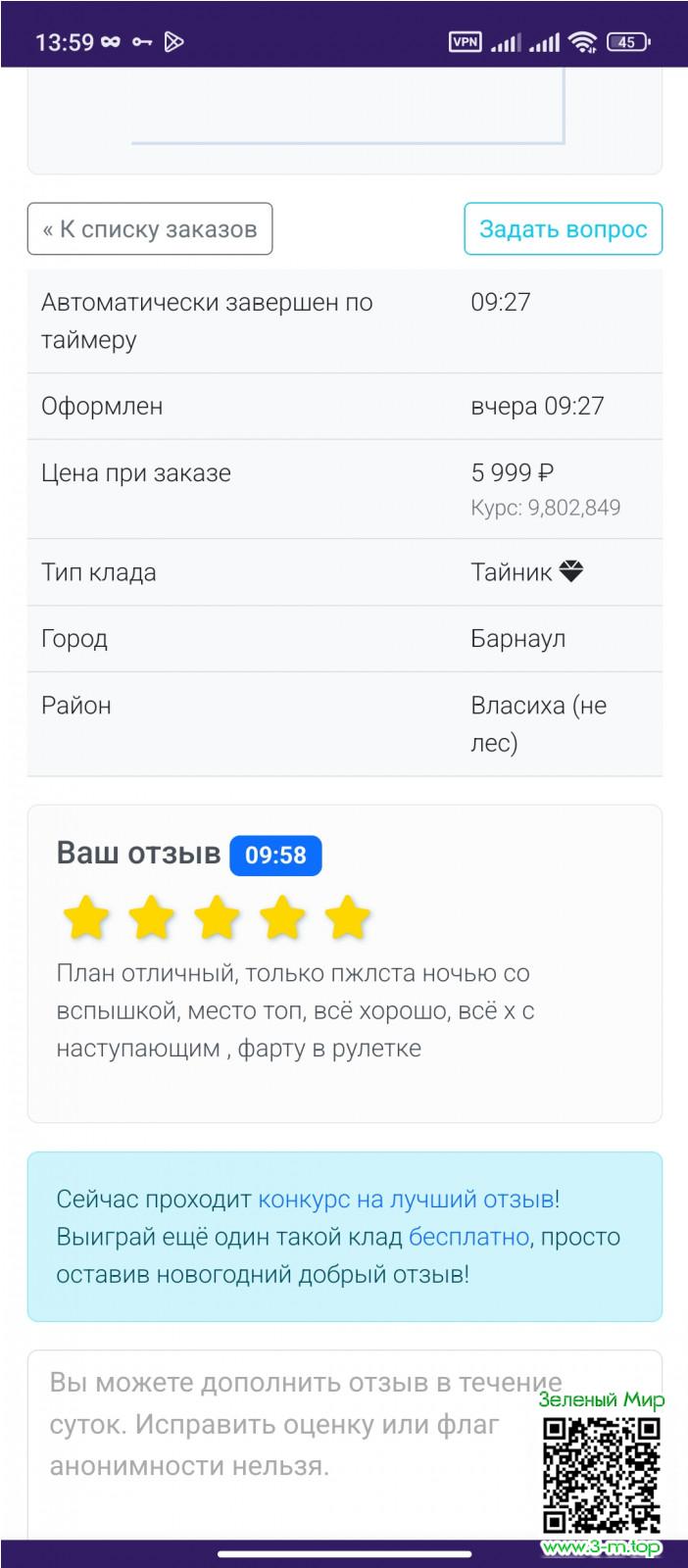Viewport: 688px width, 1568px height.
Task: Go back with «К списку заказов» button
Action: (x=150, y=228)
